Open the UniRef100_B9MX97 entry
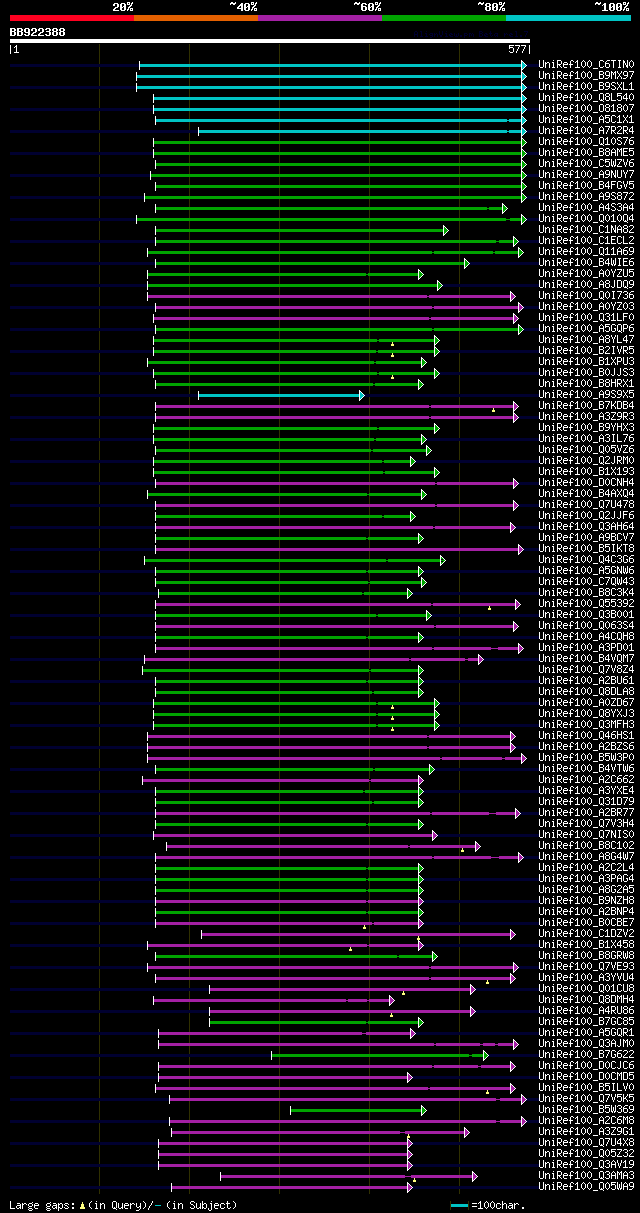 pos(586,76)
